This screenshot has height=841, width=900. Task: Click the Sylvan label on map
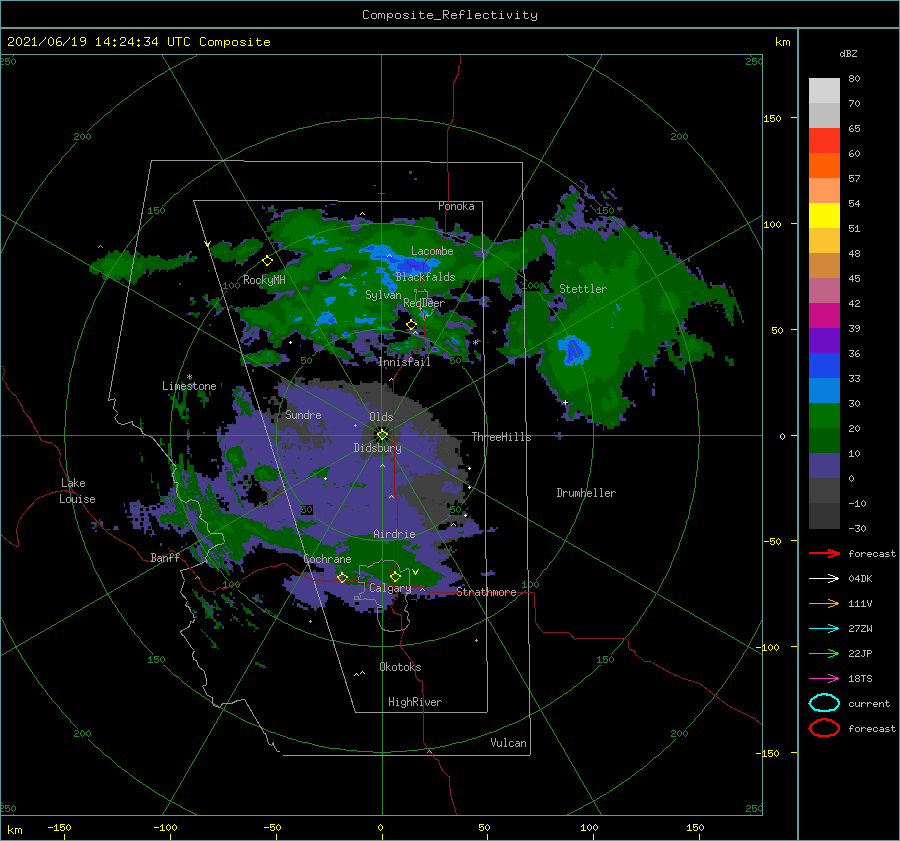pos(383,295)
